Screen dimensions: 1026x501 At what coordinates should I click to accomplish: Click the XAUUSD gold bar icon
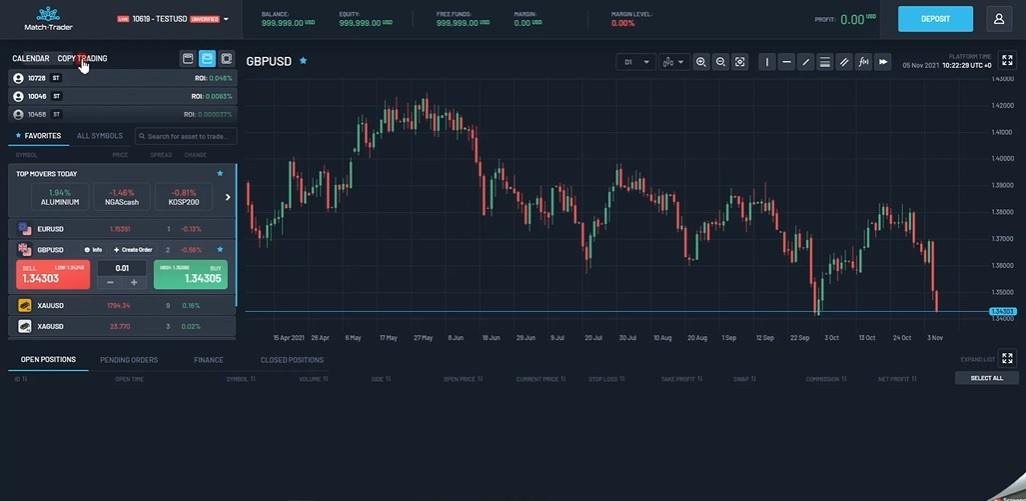25,305
